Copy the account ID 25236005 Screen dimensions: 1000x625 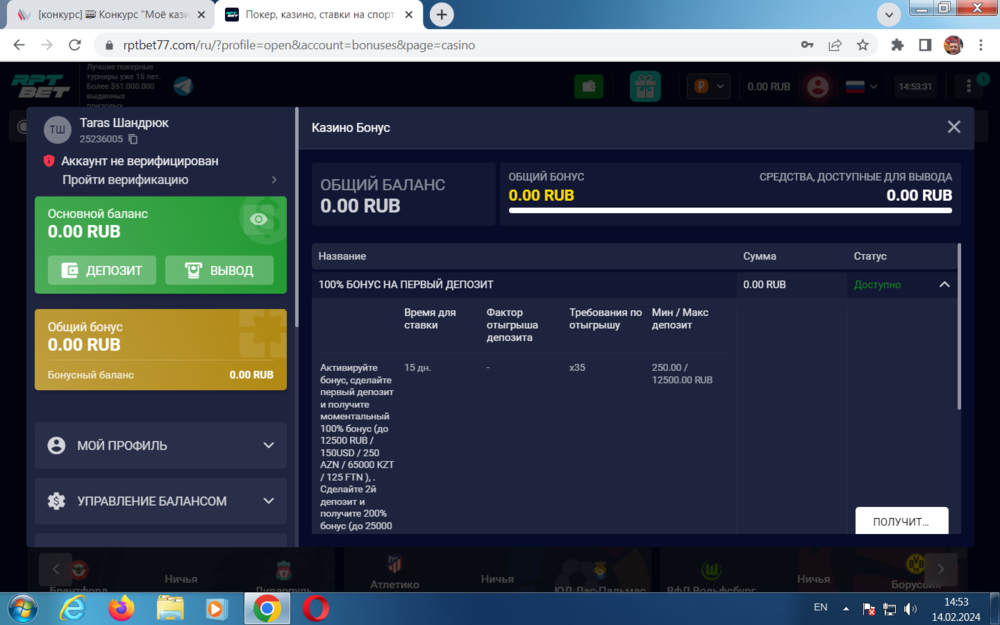pos(133,140)
